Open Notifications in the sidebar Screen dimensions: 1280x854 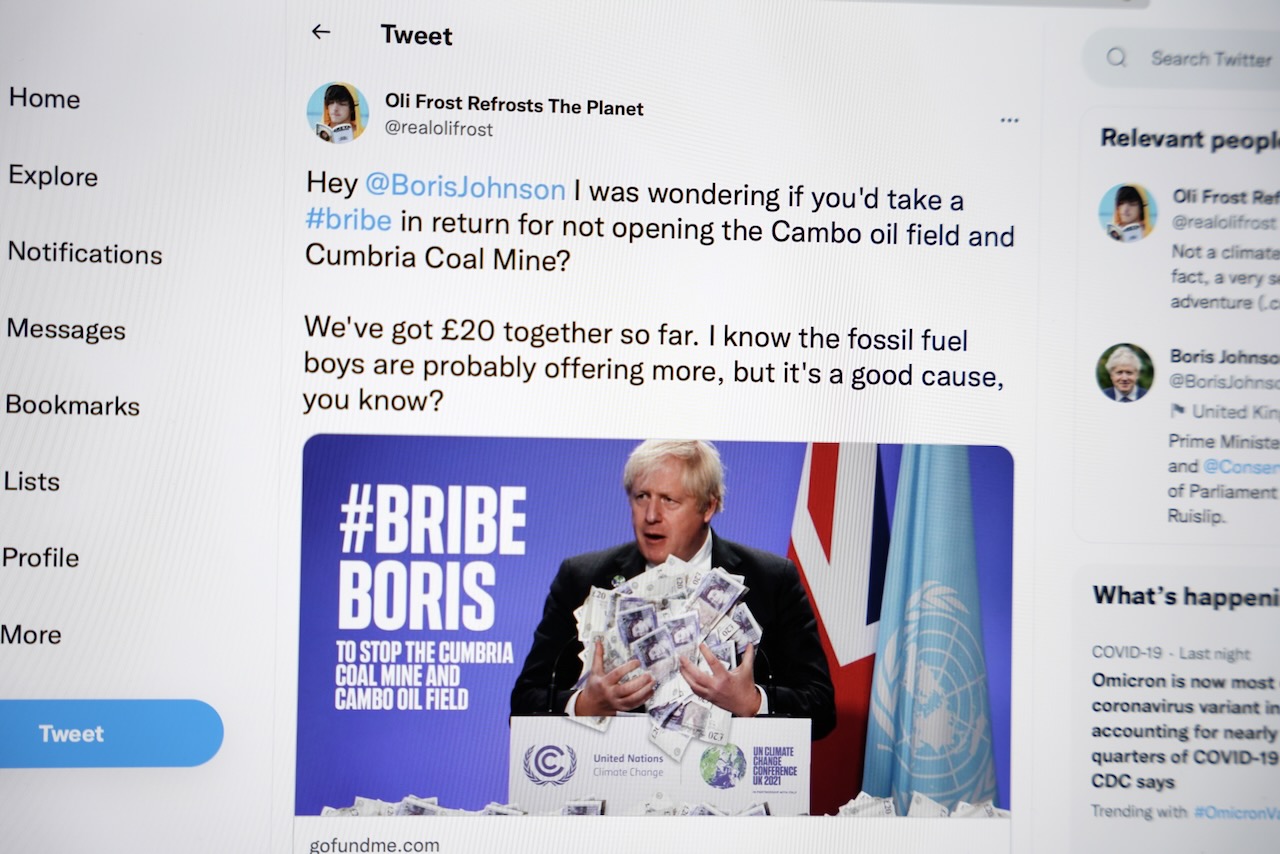(x=85, y=253)
